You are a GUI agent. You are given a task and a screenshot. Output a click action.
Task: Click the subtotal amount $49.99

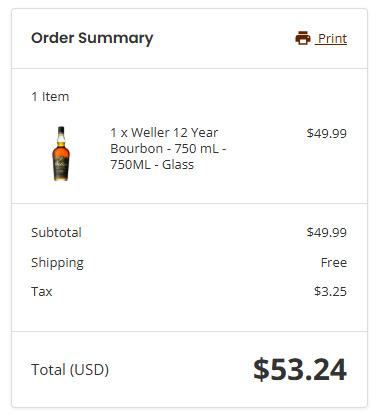327,232
